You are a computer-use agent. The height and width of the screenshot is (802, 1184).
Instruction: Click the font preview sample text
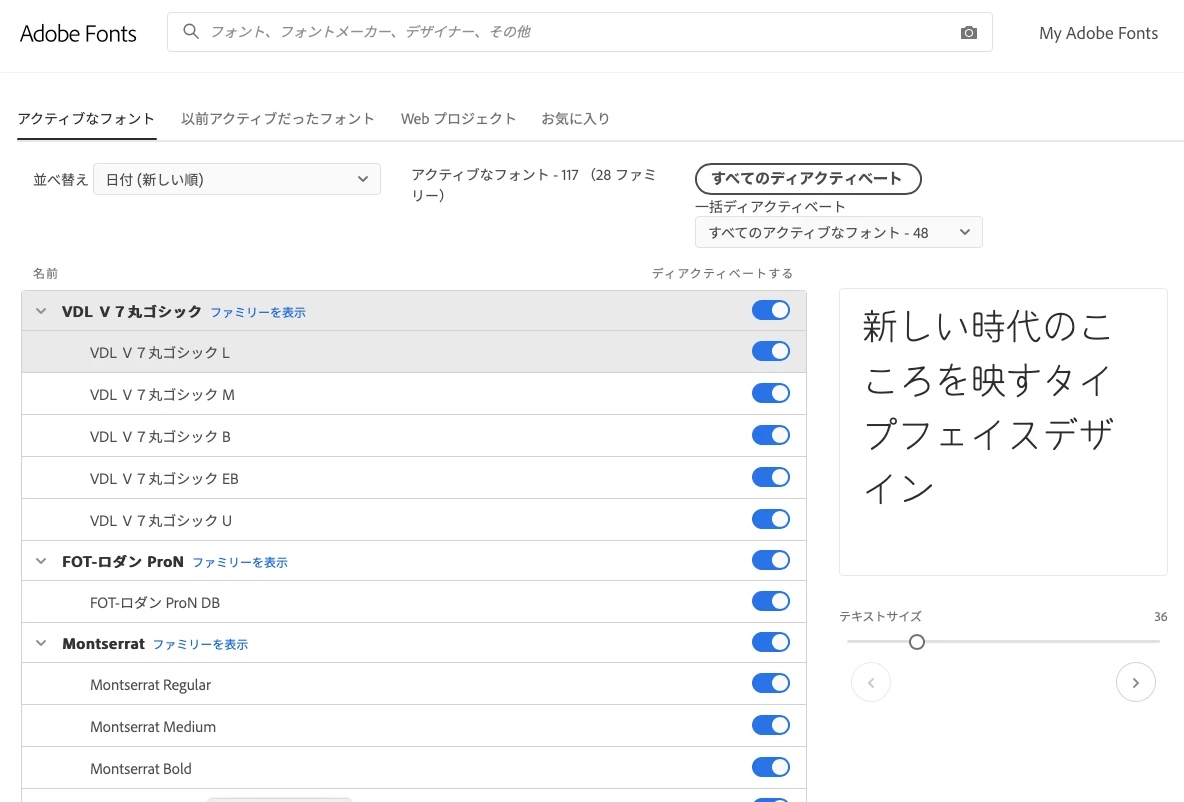tap(988, 408)
